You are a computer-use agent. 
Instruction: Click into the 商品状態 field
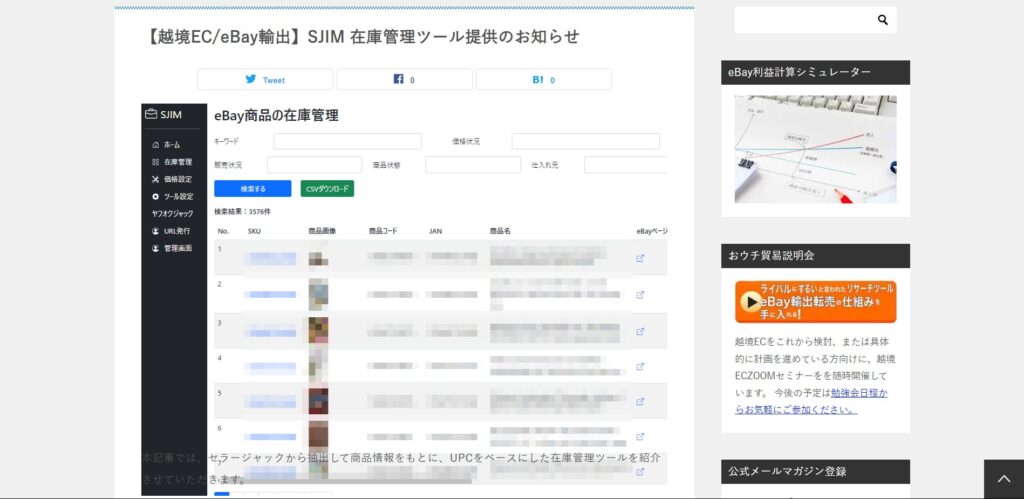click(x=473, y=165)
